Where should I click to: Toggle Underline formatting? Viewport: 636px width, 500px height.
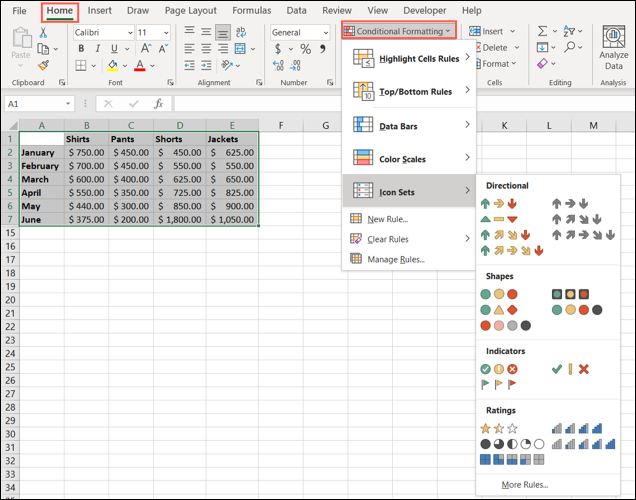[114, 49]
